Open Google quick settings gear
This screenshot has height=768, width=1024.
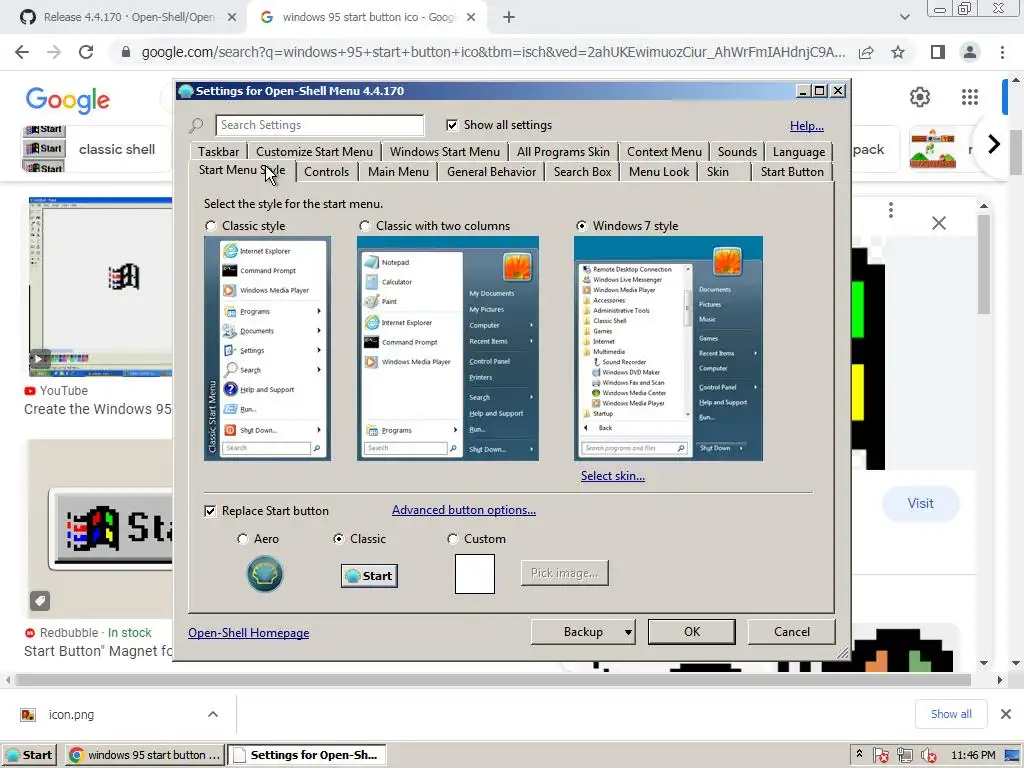pyautogui.click(x=920, y=97)
